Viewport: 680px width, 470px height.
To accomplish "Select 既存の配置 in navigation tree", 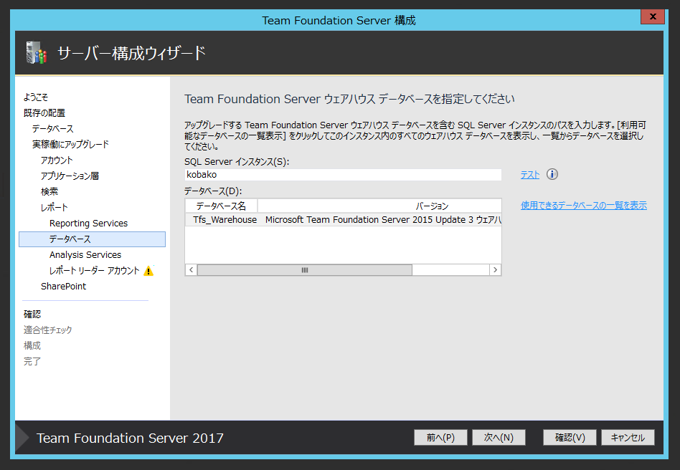I will (44, 113).
